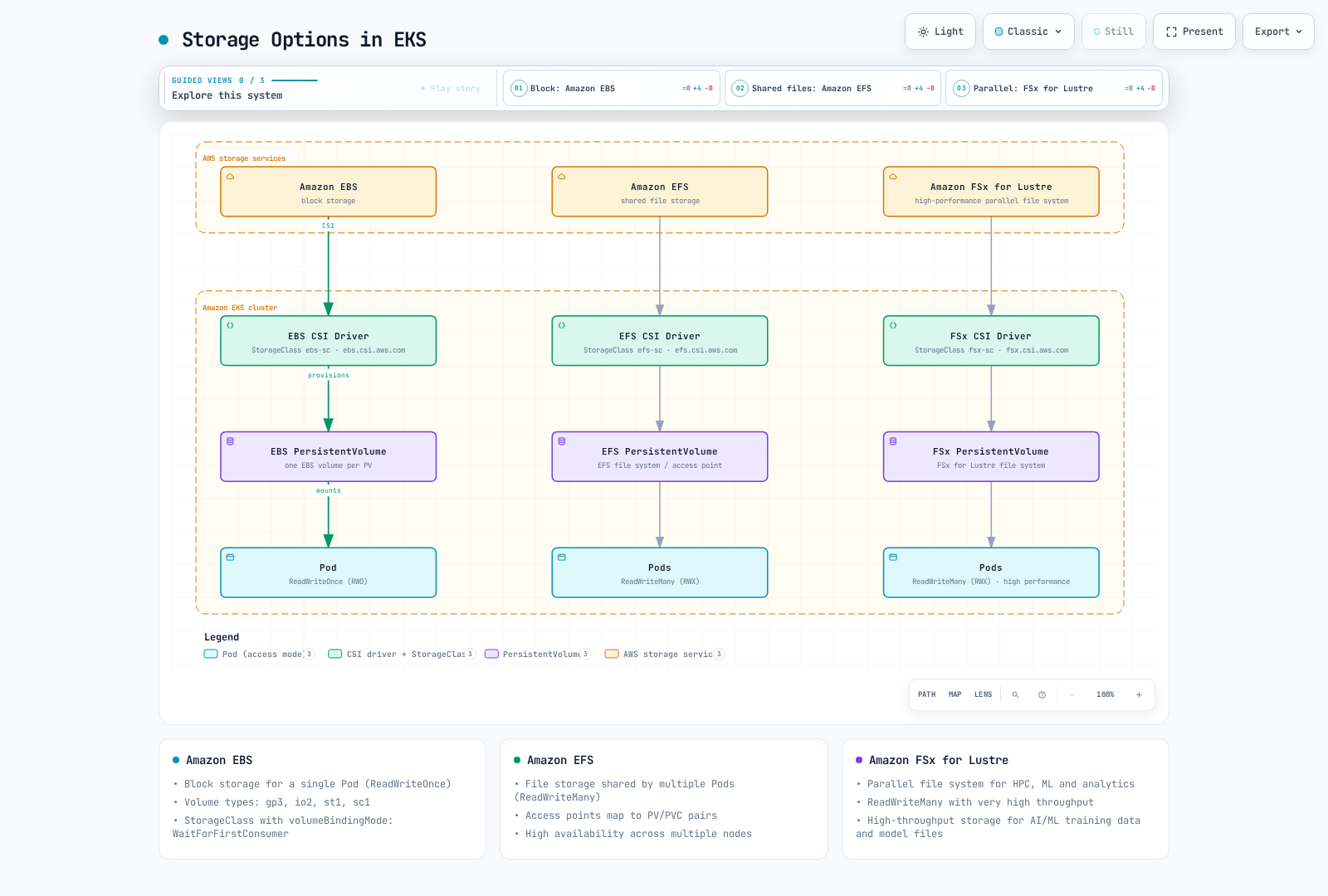Screen dimensions: 1328x896
Task: Click the cloud icon on Amazon FSx node
Action: [893, 177]
